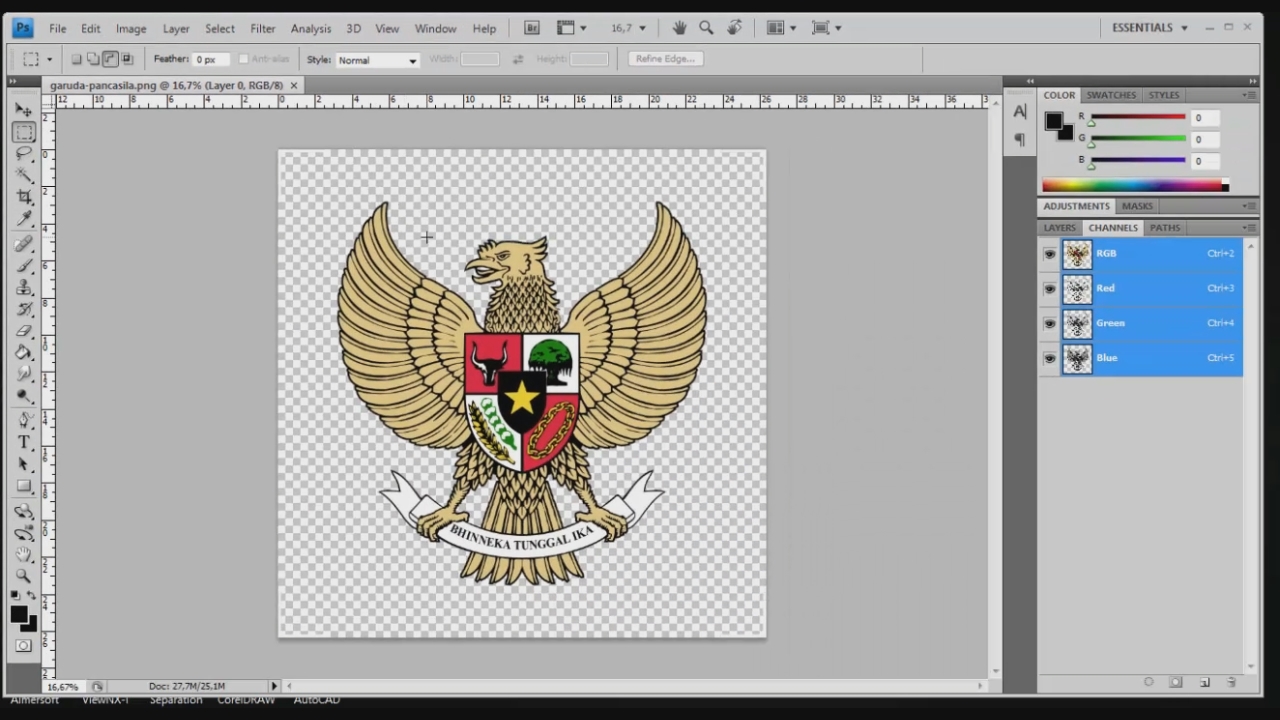Open the Character panel icon
Viewport: 1280px width, 720px height.
(x=1019, y=111)
